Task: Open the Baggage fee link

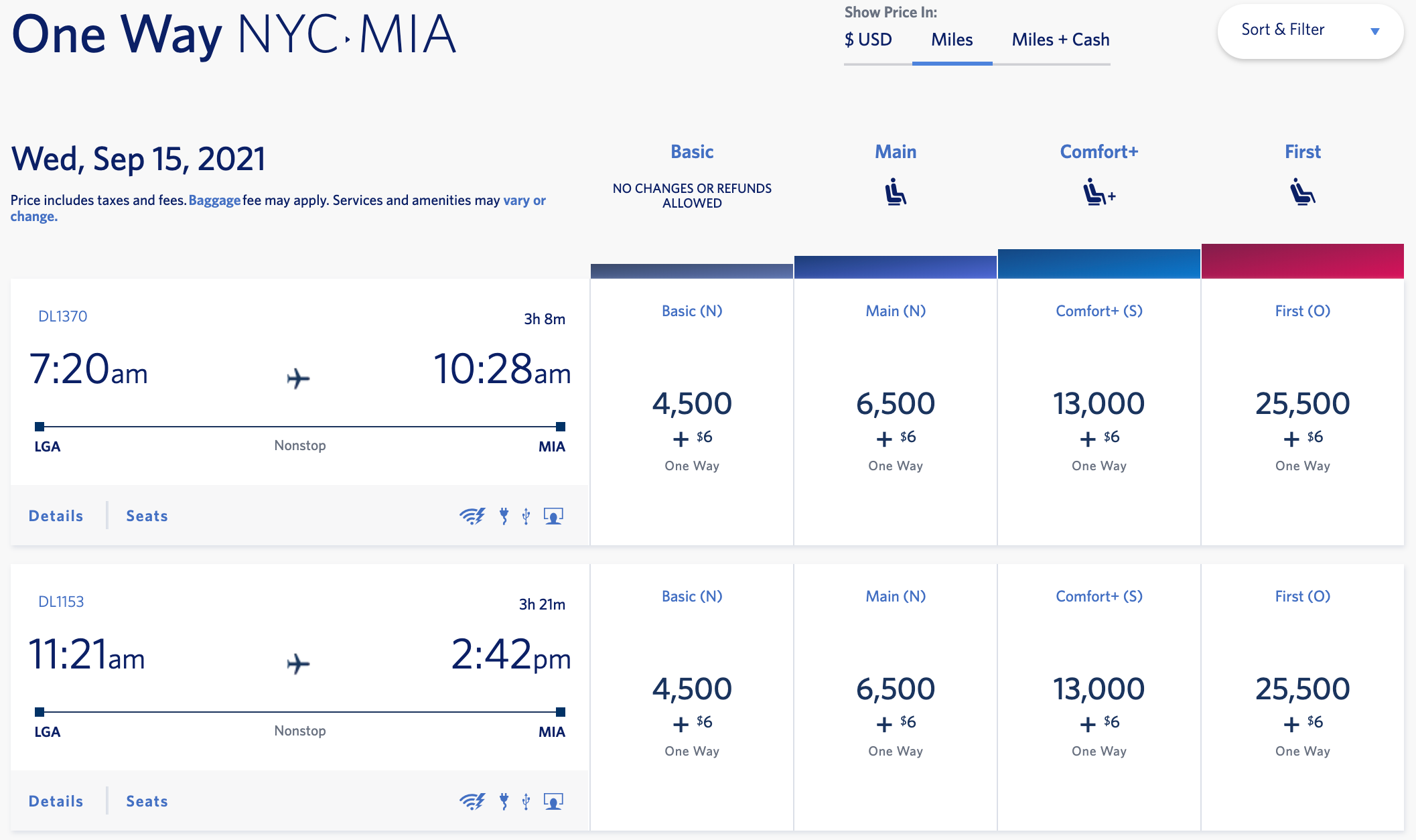Action: pos(214,200)
